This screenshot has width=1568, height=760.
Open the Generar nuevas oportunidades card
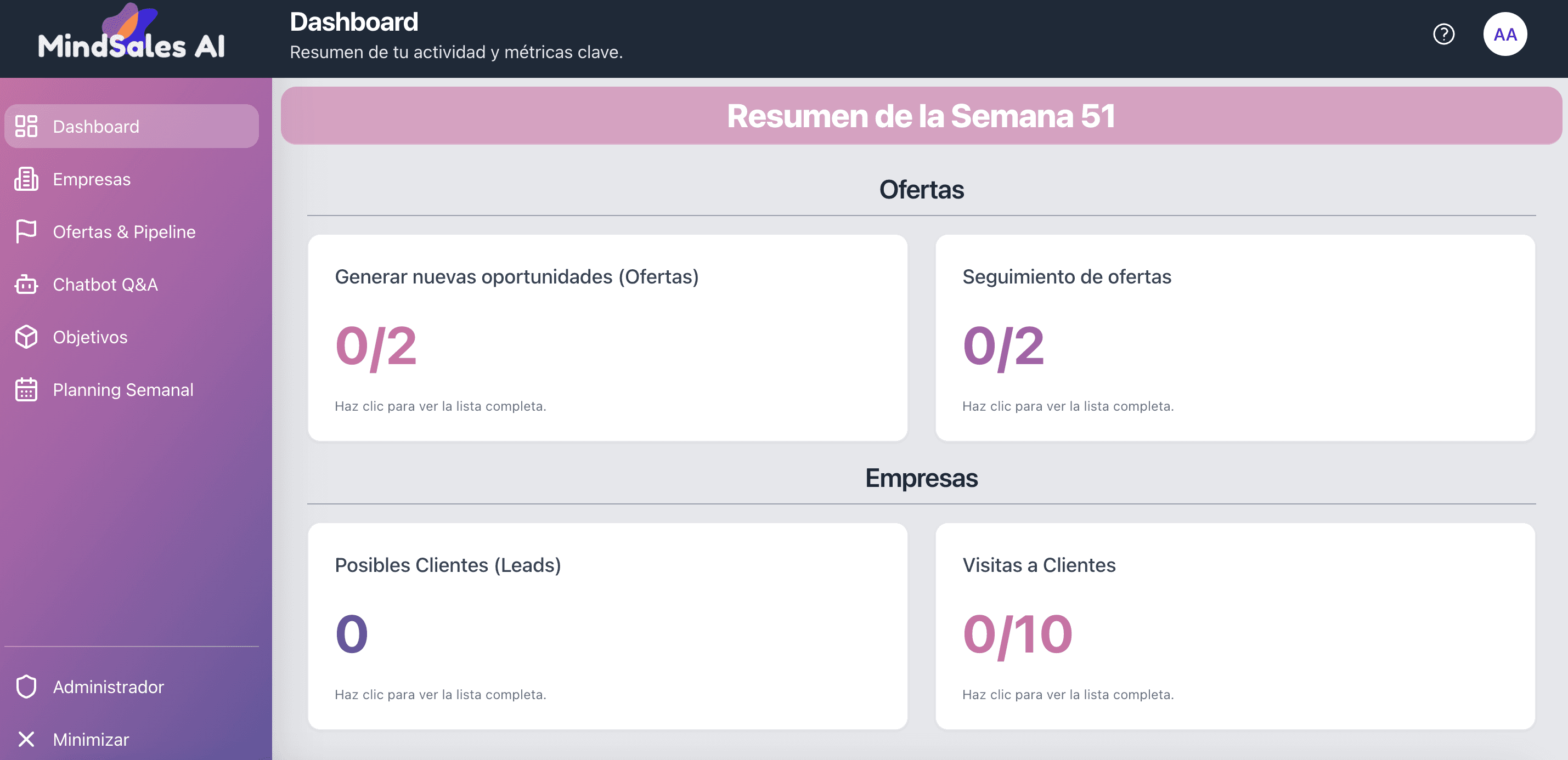click(x=607, y=338)
